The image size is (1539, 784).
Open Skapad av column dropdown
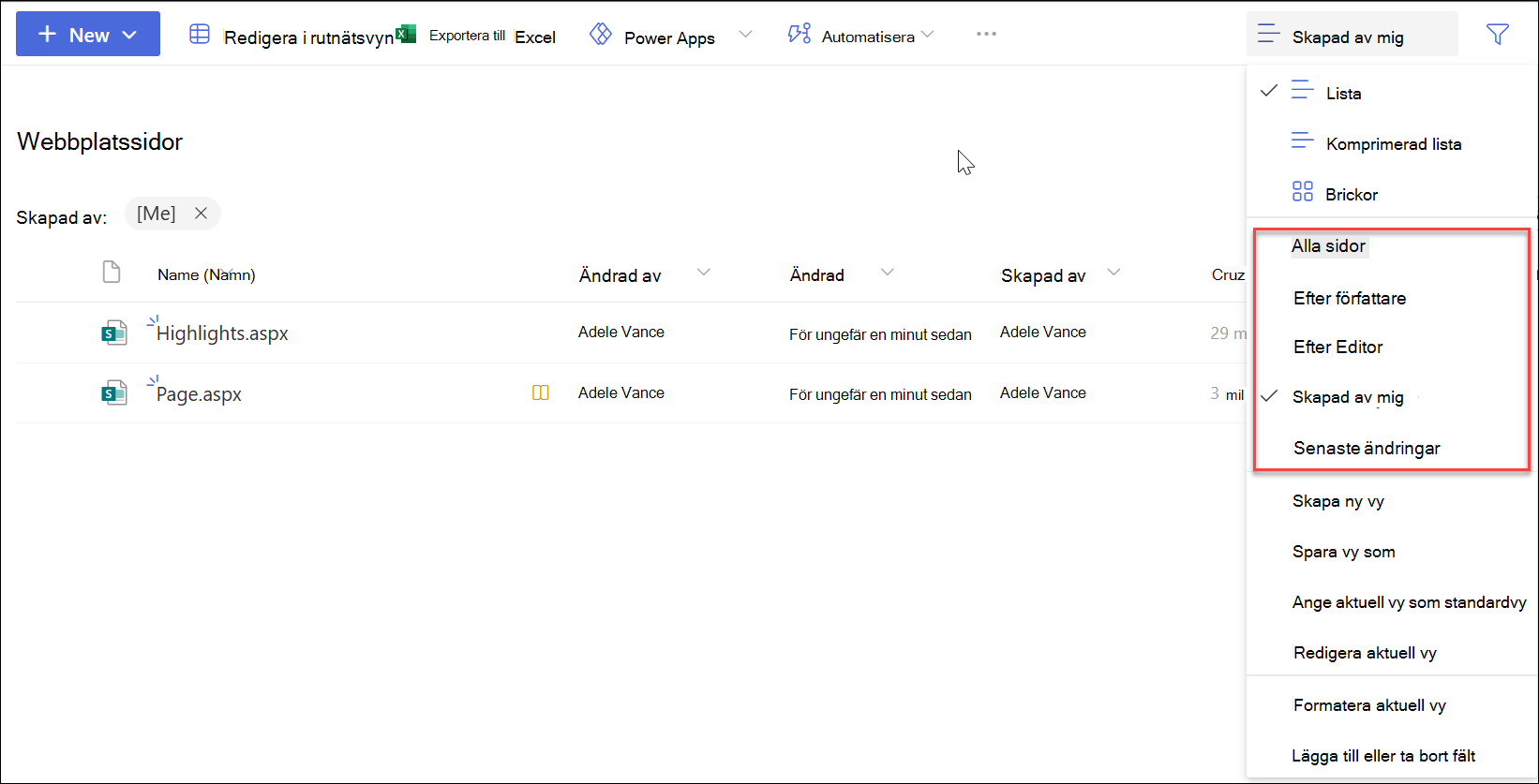[x=1113, y=273]
